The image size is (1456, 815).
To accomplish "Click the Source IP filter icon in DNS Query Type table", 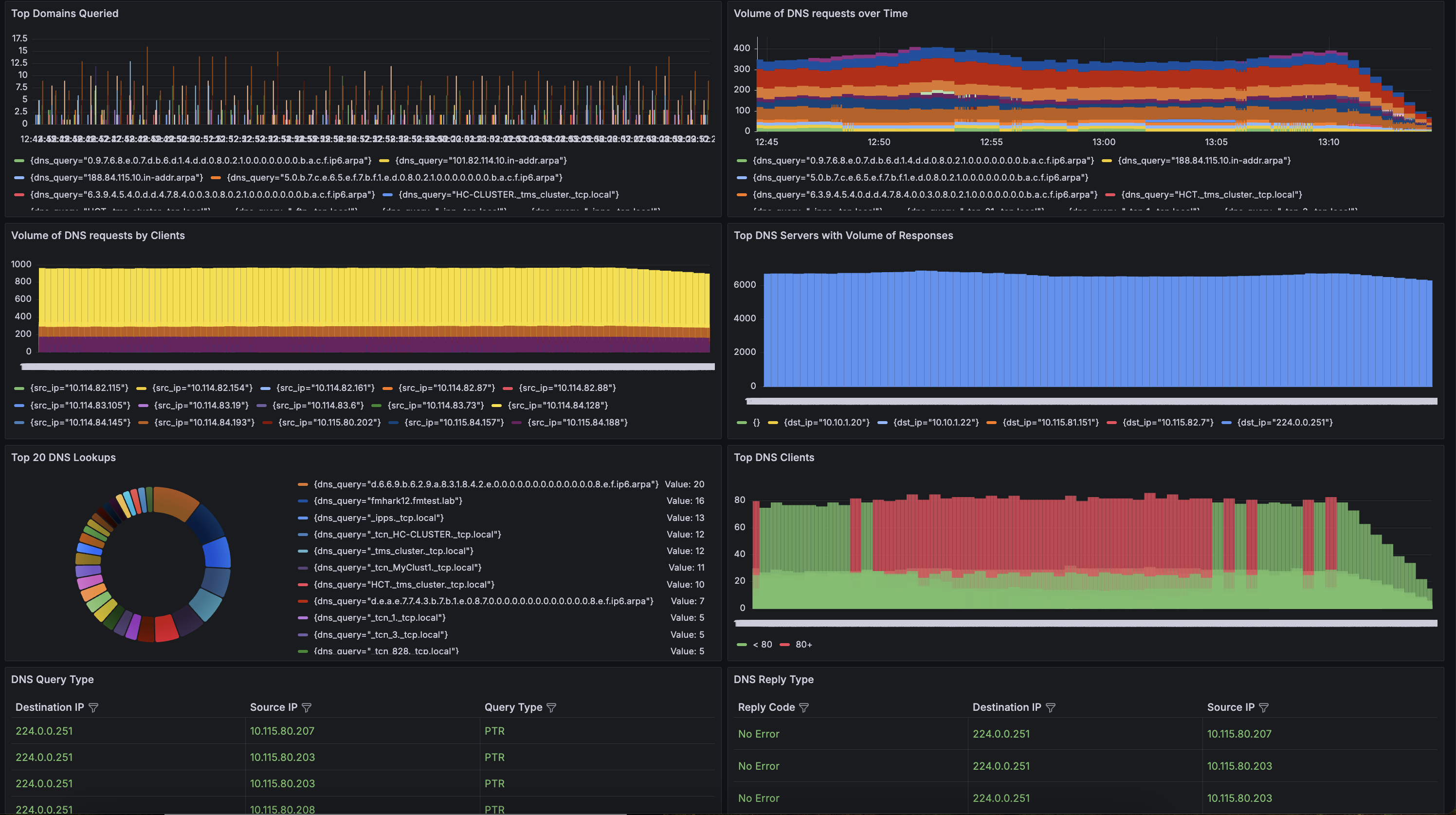I will click(307, 707).
